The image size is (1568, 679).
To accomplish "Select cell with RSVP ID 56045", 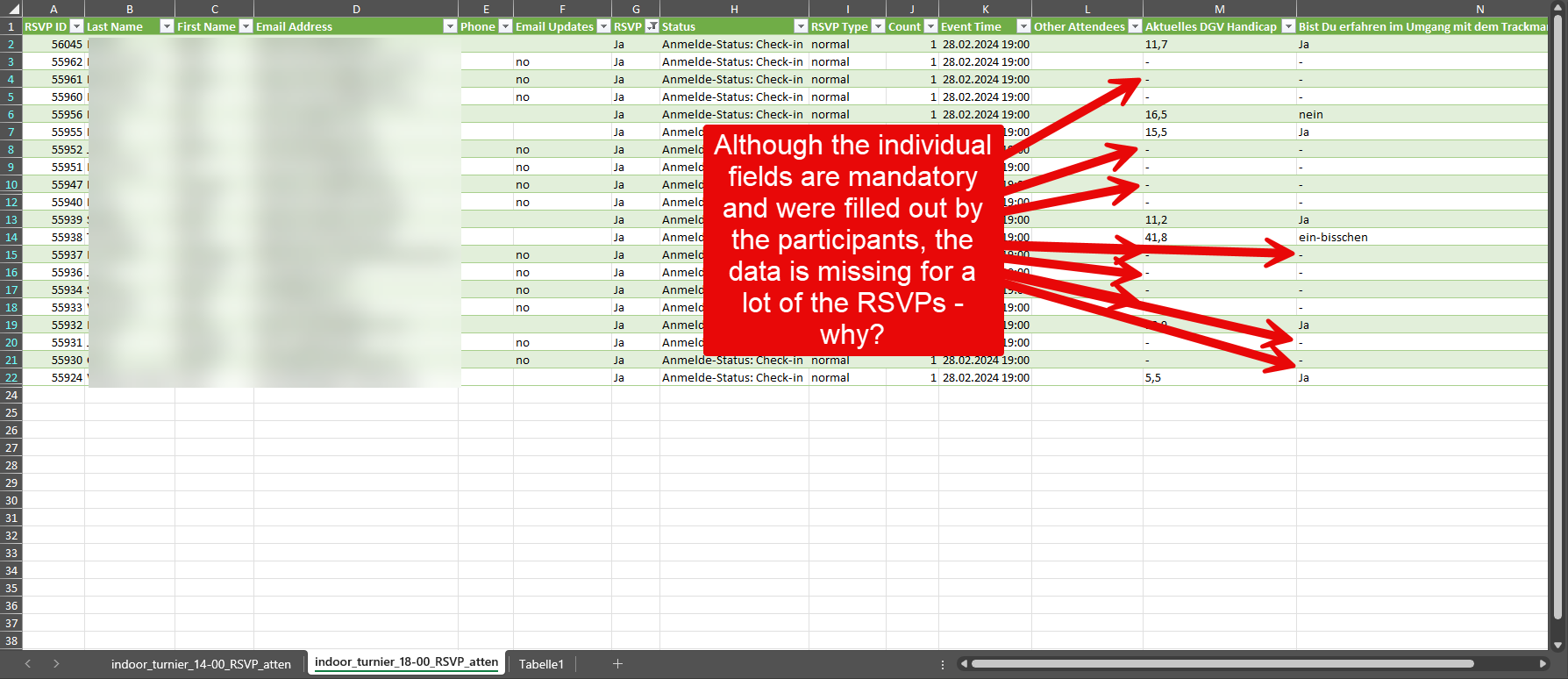I will point(53,44).
